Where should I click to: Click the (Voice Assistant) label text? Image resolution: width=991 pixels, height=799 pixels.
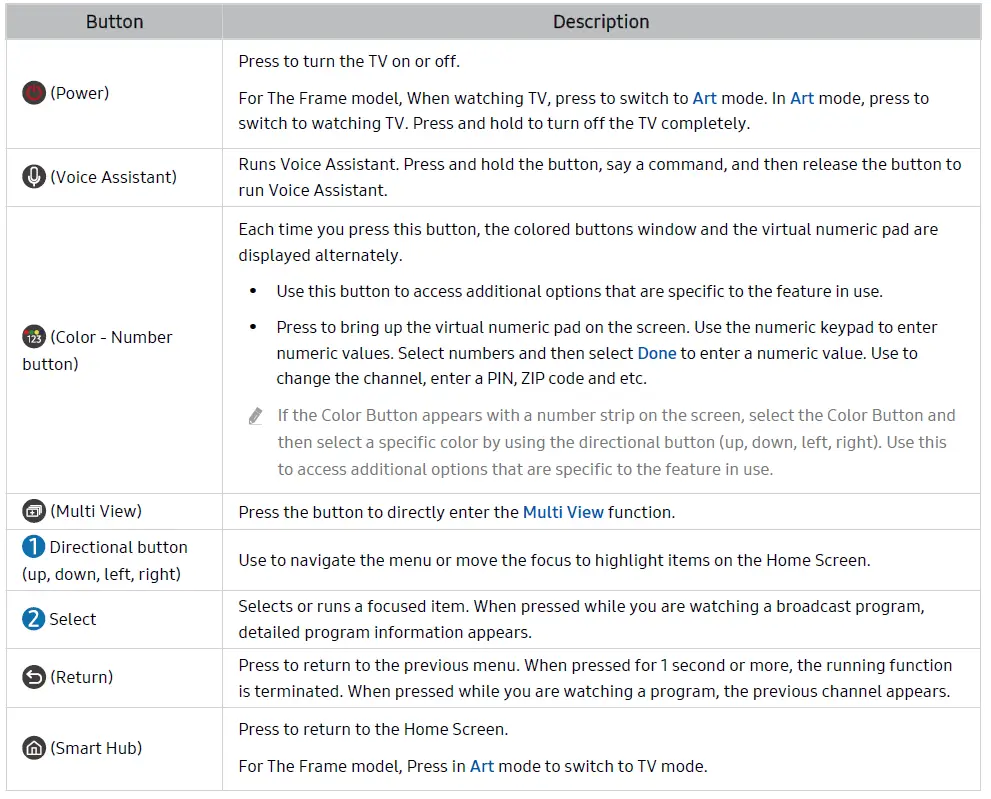pyautogui.click(x=113, y=177)
